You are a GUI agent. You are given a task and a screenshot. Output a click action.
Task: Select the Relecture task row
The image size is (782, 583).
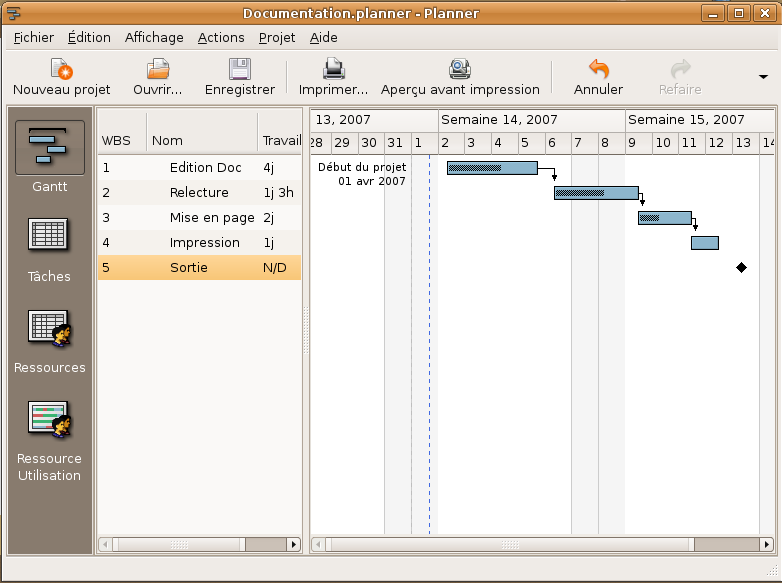click(199, 192)
